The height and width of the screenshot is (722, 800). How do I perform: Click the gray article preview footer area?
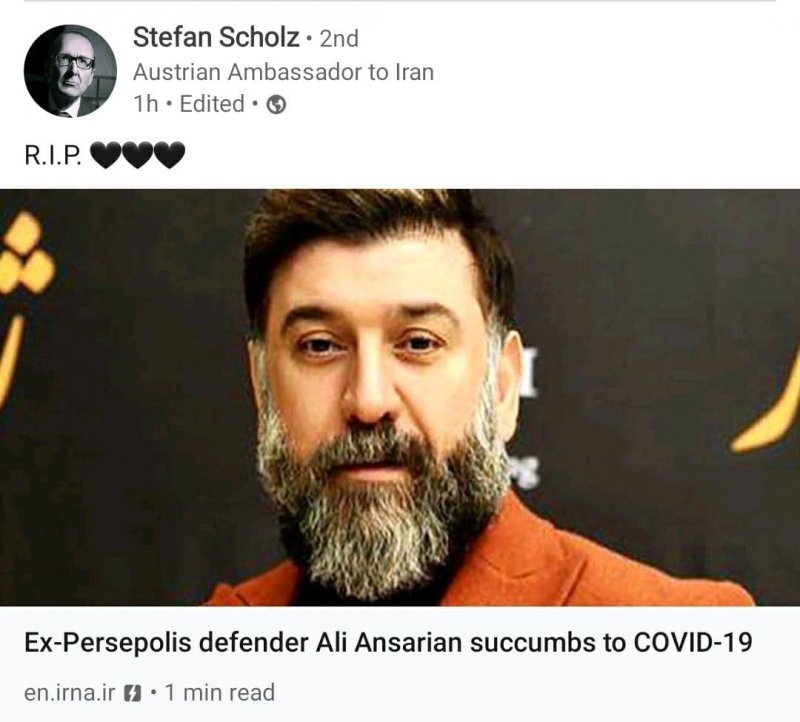400,664
